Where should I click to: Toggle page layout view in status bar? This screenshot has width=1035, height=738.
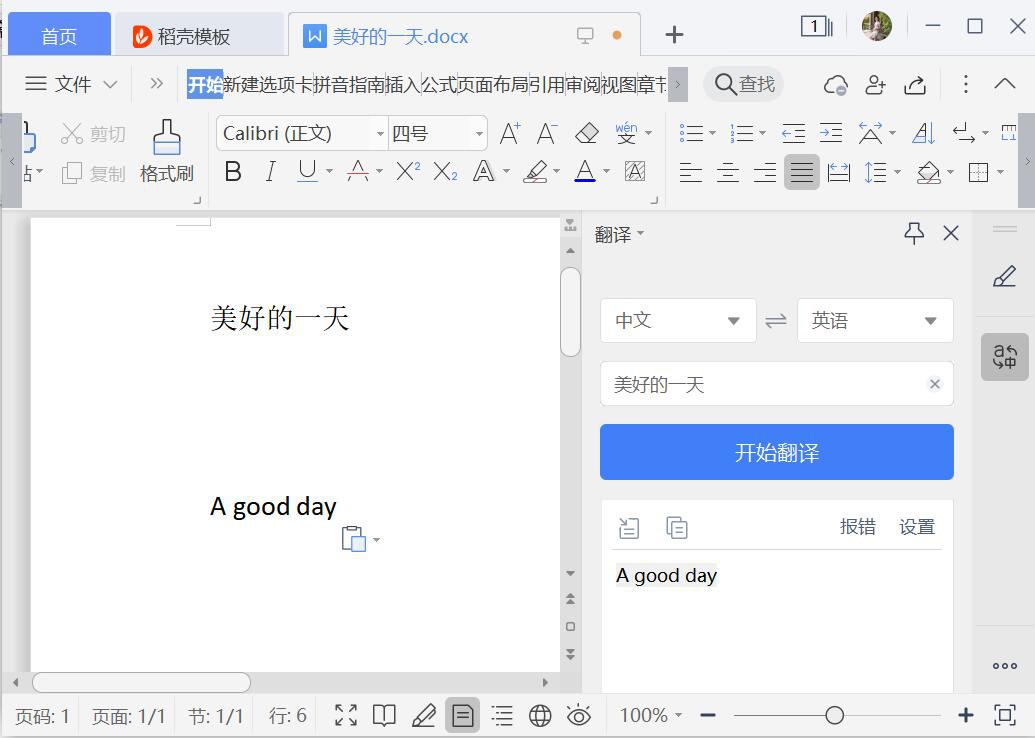[x=463, y=715]
